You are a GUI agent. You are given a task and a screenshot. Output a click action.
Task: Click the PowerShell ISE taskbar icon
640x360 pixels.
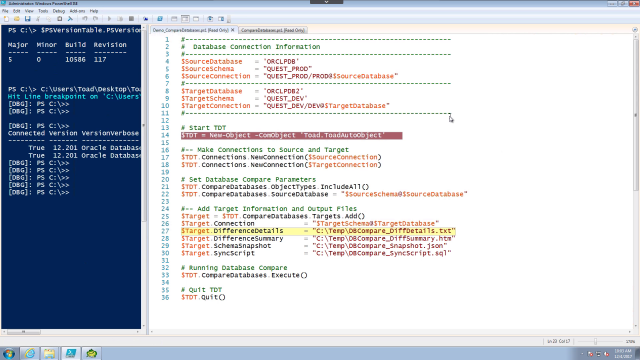71,353
